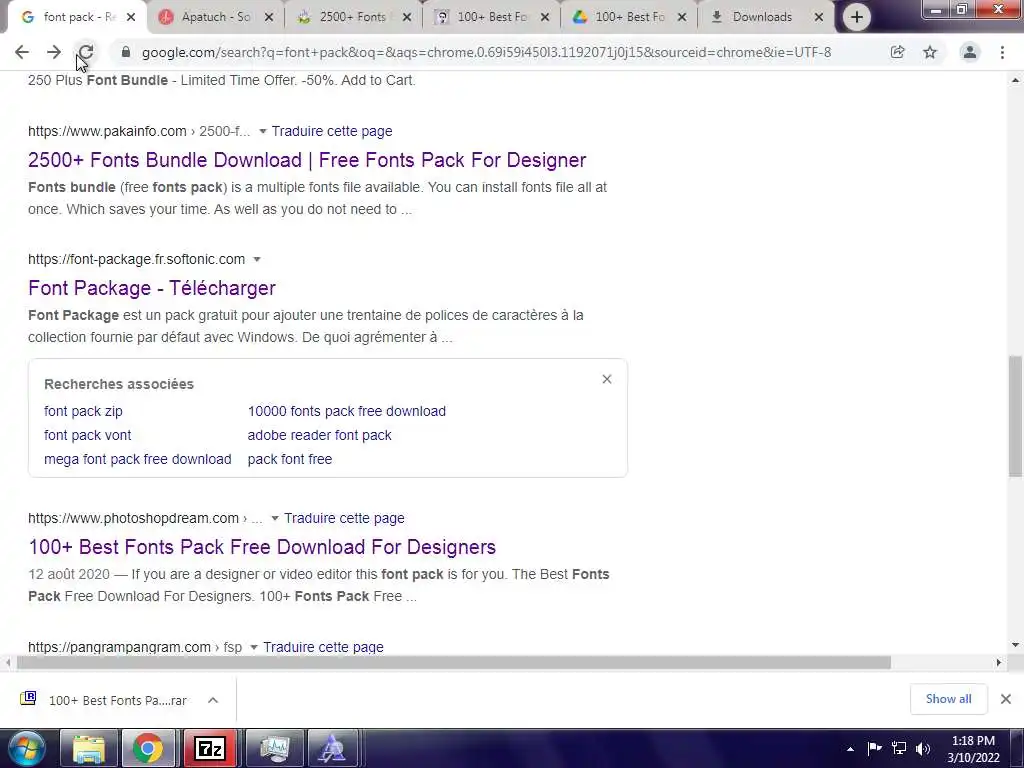Bookmark this page with the star icon
The height and width of the screenshot is (768, 1024).
coord(930,52)
